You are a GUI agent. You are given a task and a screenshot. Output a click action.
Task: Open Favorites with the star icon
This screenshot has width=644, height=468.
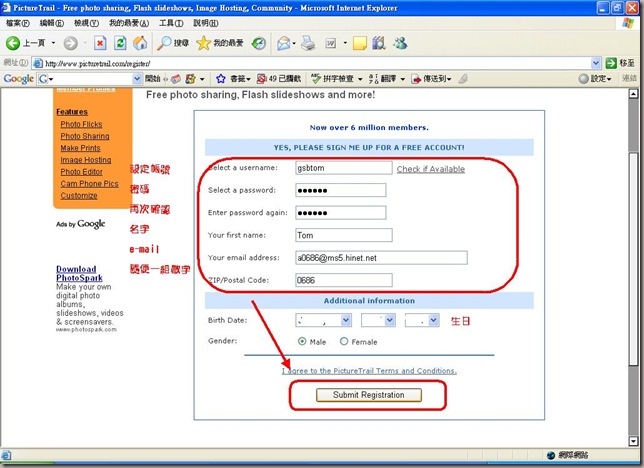[204, 43]
